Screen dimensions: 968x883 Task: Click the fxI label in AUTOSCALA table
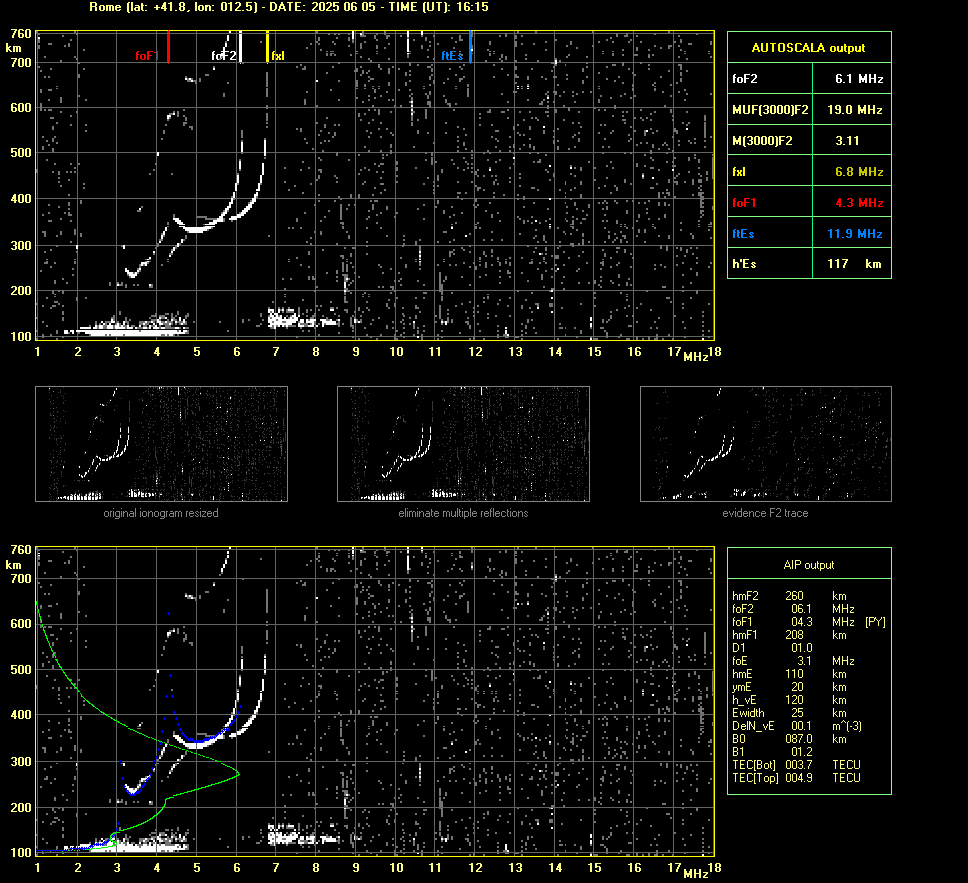click(739, 171)
